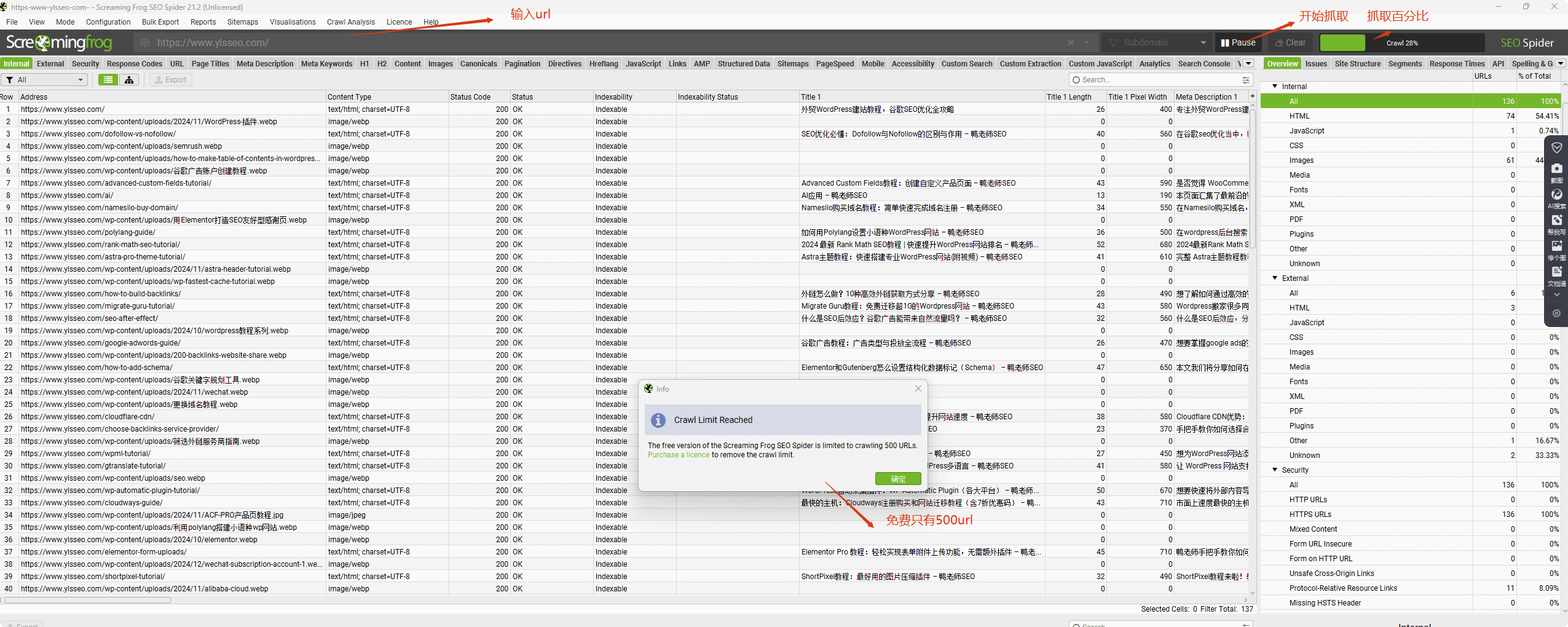Click the plus icon to add columns
1568x627 pixels.
click(x=1252, y=97)
